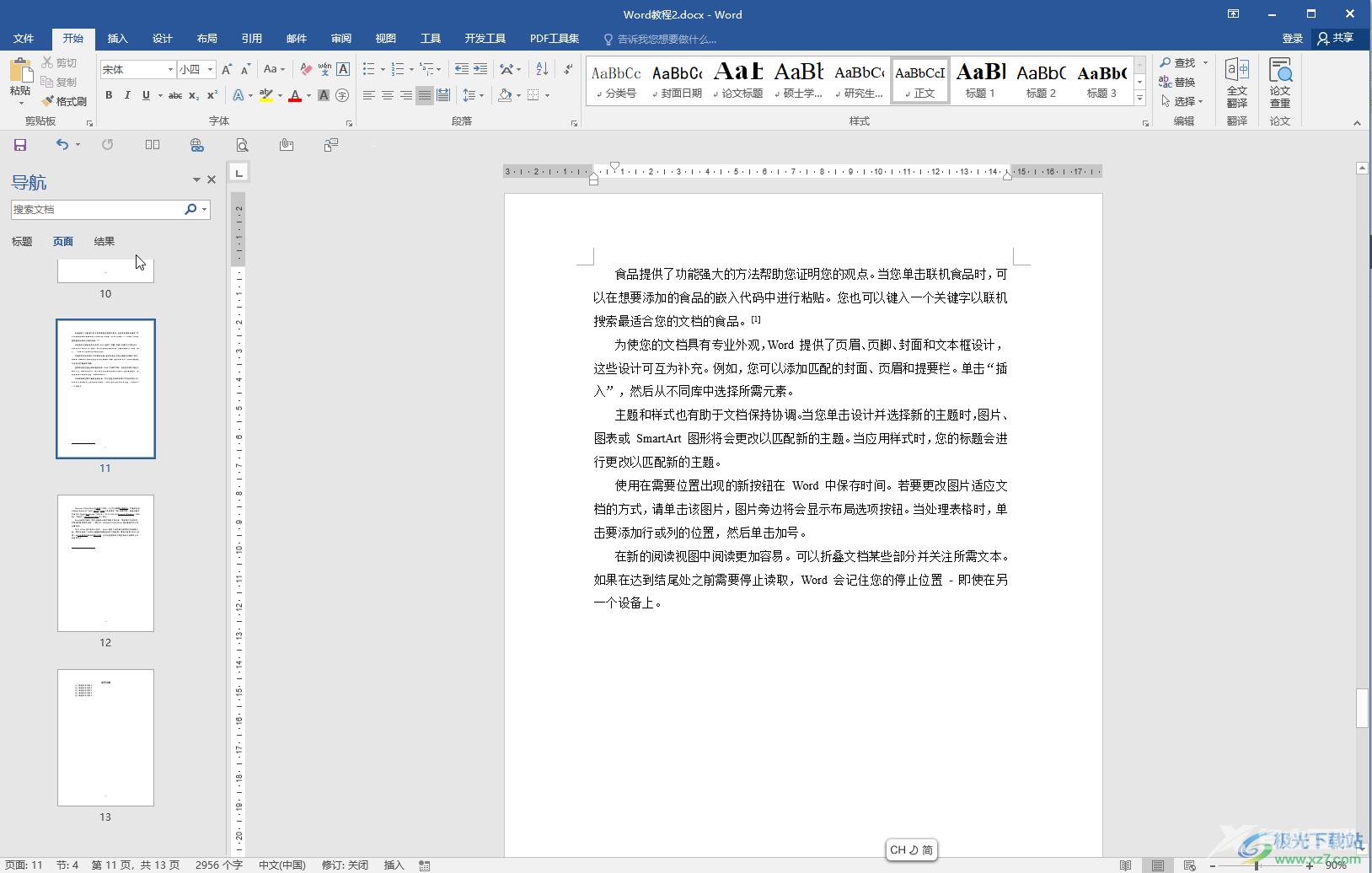Screen dimensions: 1372x873
Task: Toggle italic formatting
Action: point(127,95)
